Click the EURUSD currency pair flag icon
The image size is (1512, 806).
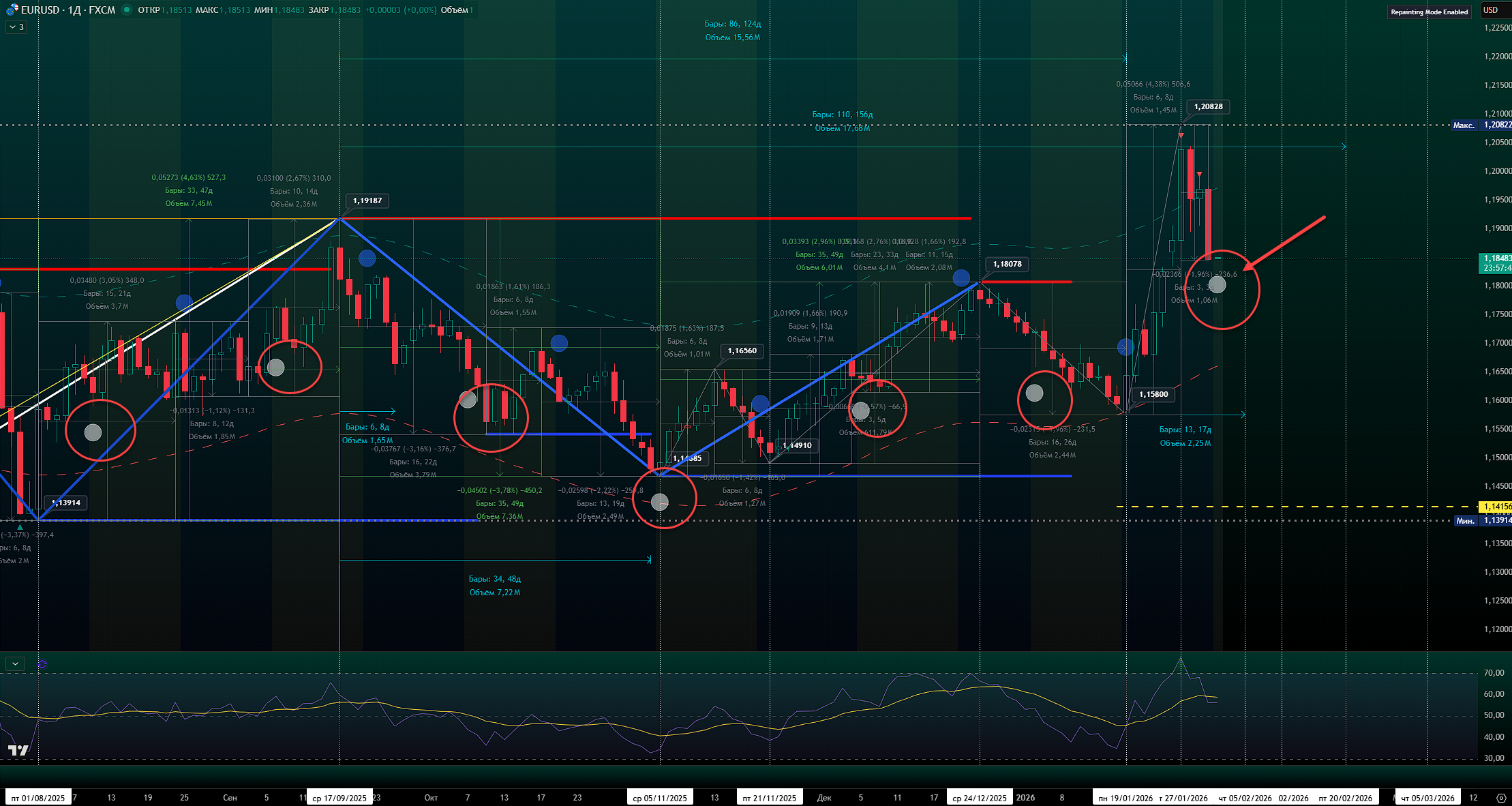pyautogui.click(x=12, y=10)
